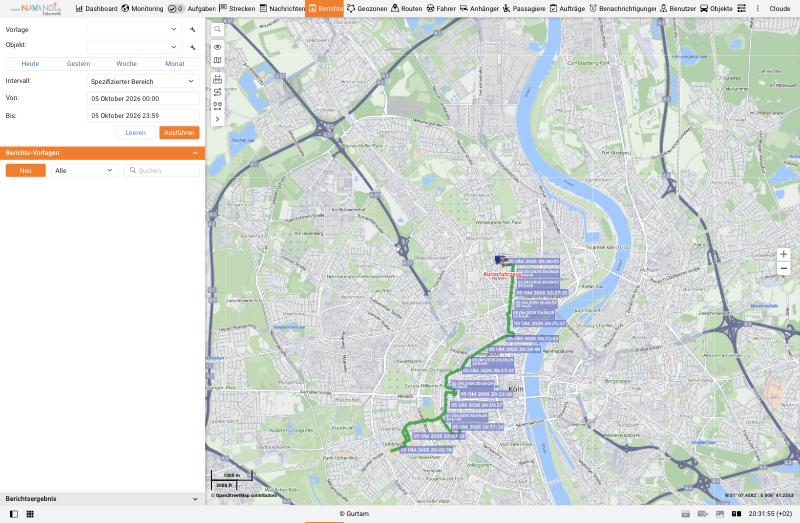Toggle the left panel layout icon in footer
Viewport: 800px width, 523px height.
click(x=14, y=514)
